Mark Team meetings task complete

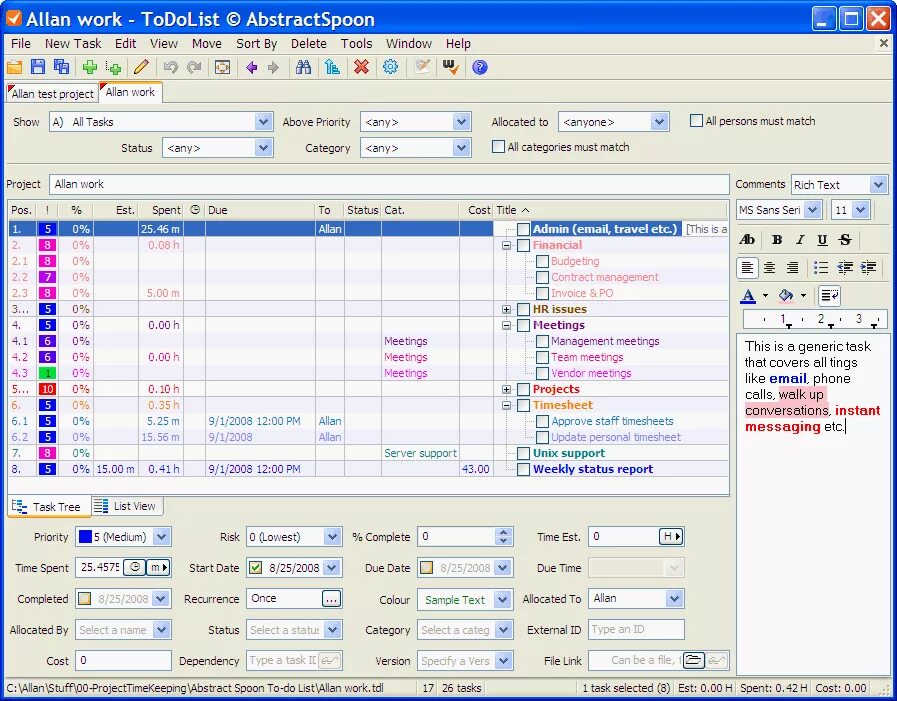[542, 357]
